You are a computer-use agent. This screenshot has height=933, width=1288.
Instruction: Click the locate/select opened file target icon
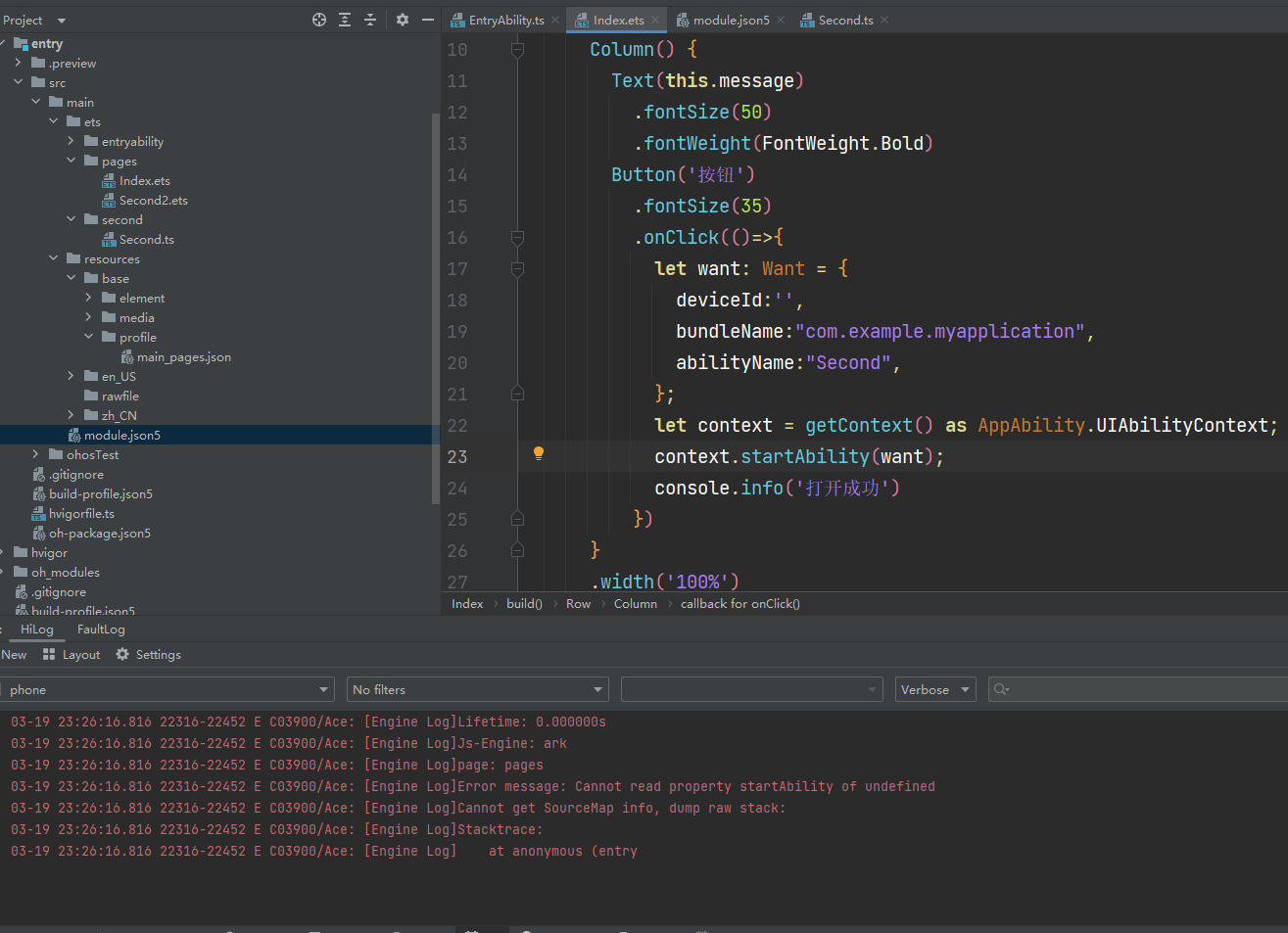(x=319, y=20)
